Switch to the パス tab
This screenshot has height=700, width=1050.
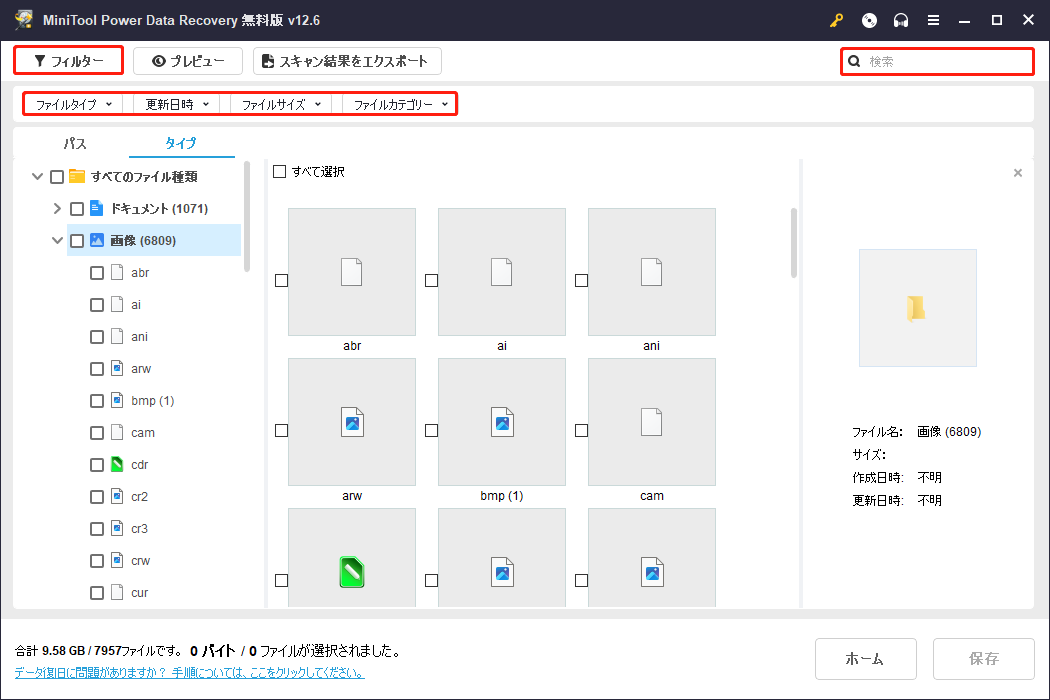pyautogui.click(x=75, y=143)
